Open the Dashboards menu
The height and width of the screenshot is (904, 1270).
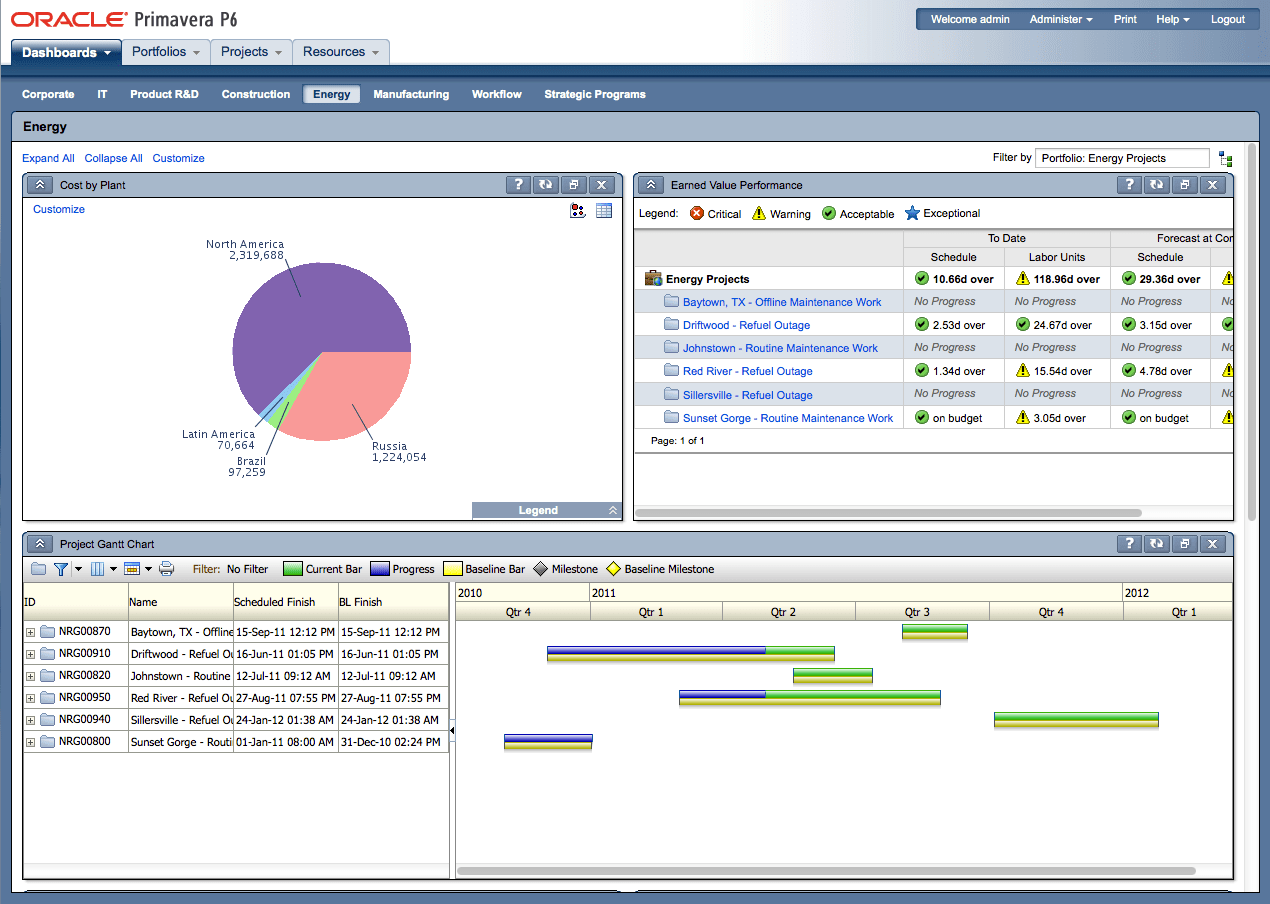66,51
